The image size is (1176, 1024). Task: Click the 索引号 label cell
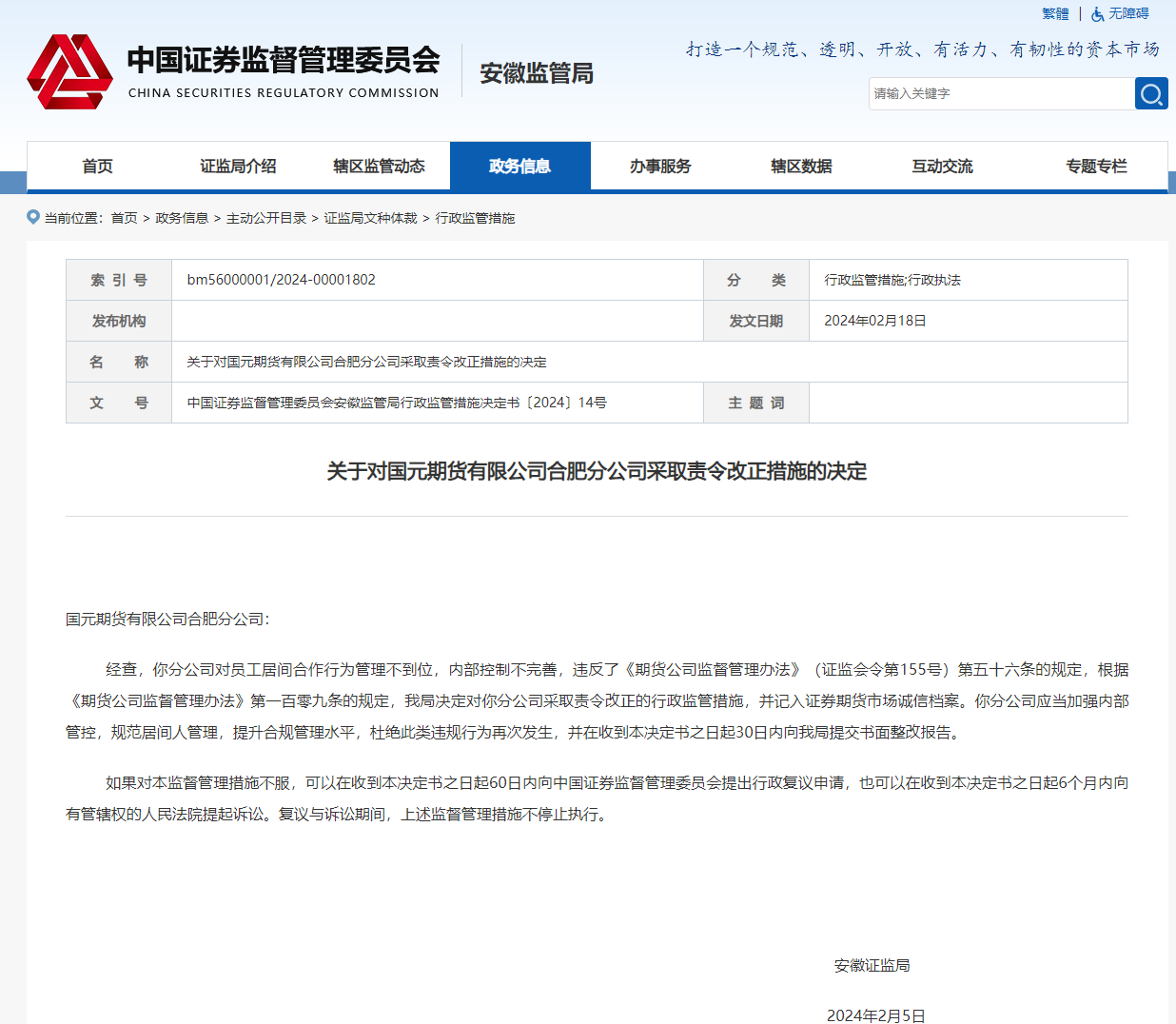(x=119, y=280)
